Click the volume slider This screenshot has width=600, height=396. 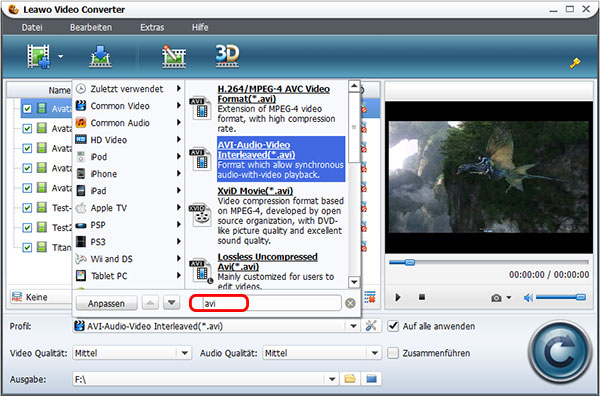point(561,297)
